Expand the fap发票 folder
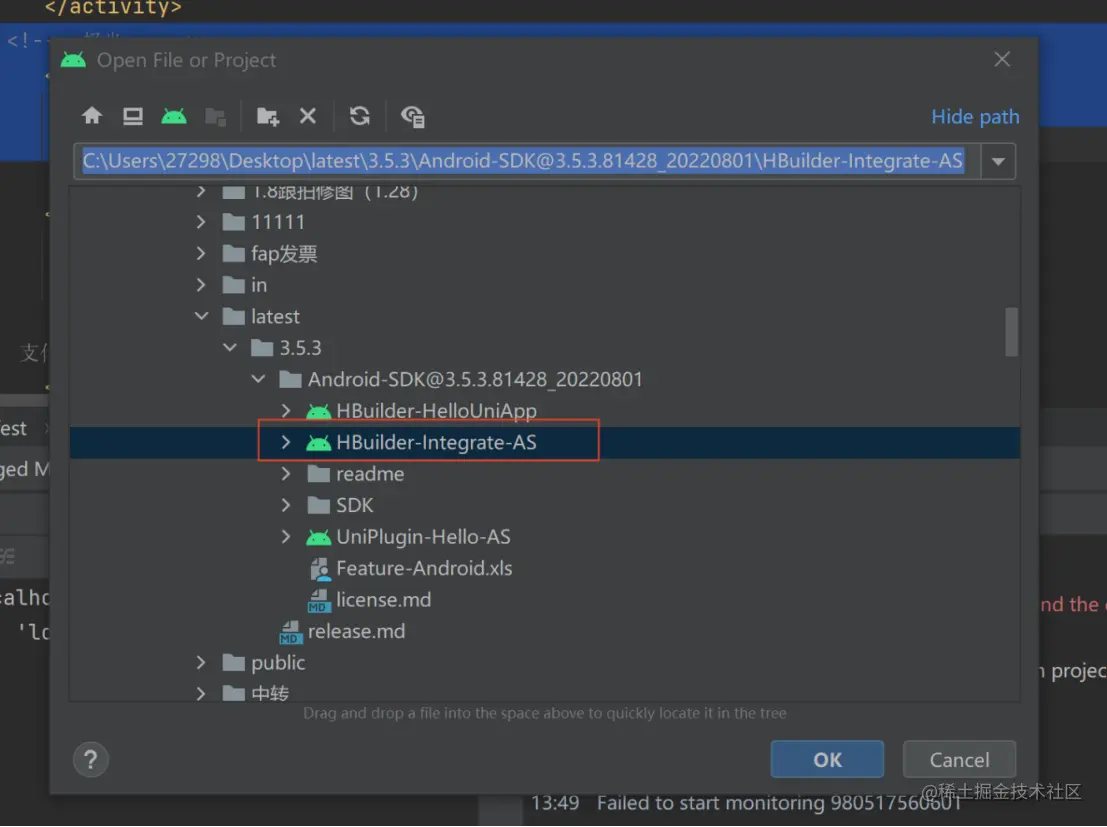The width and height of the screenshot is (1107, 827). [x=201, y=254]
